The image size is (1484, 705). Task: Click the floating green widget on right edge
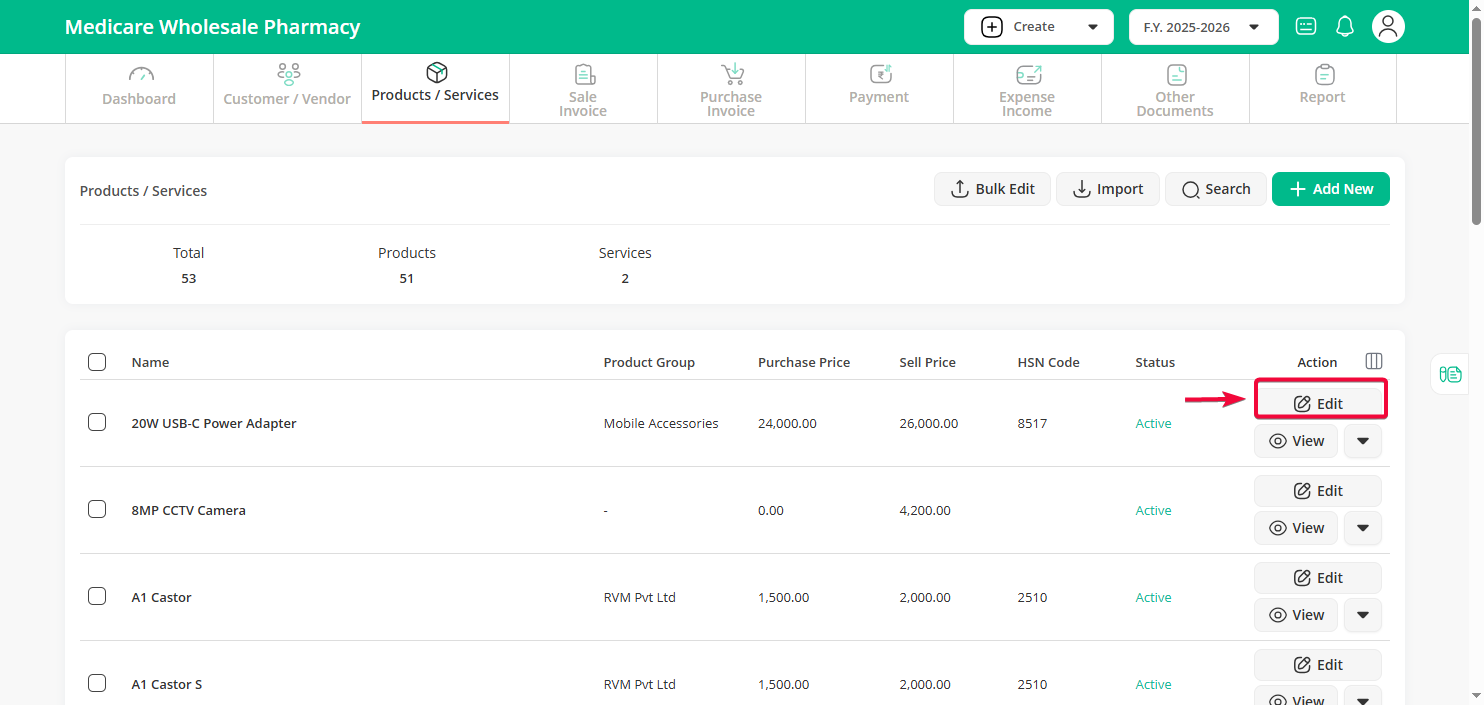(x=1450, y=374)
